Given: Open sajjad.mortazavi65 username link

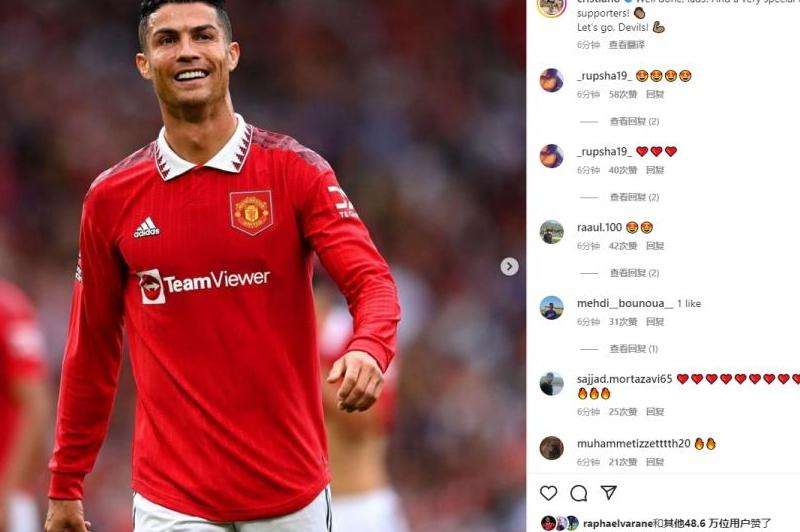Looking at the screenshot, I should click(x=624, y=379).
